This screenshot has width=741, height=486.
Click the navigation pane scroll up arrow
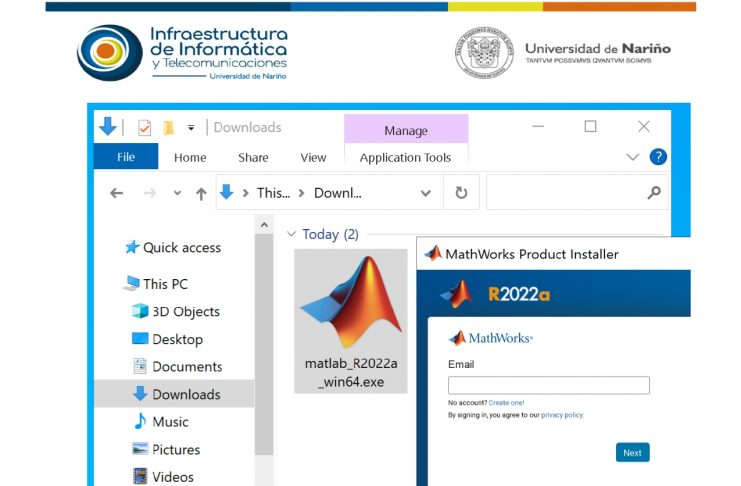pos(264,225)
